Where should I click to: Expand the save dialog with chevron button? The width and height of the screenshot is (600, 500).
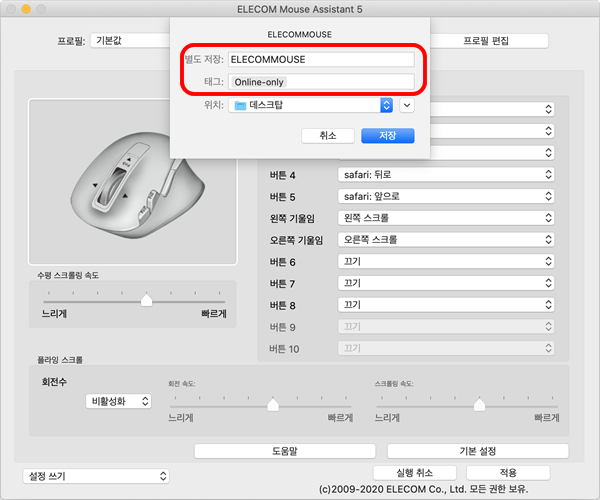407,105
